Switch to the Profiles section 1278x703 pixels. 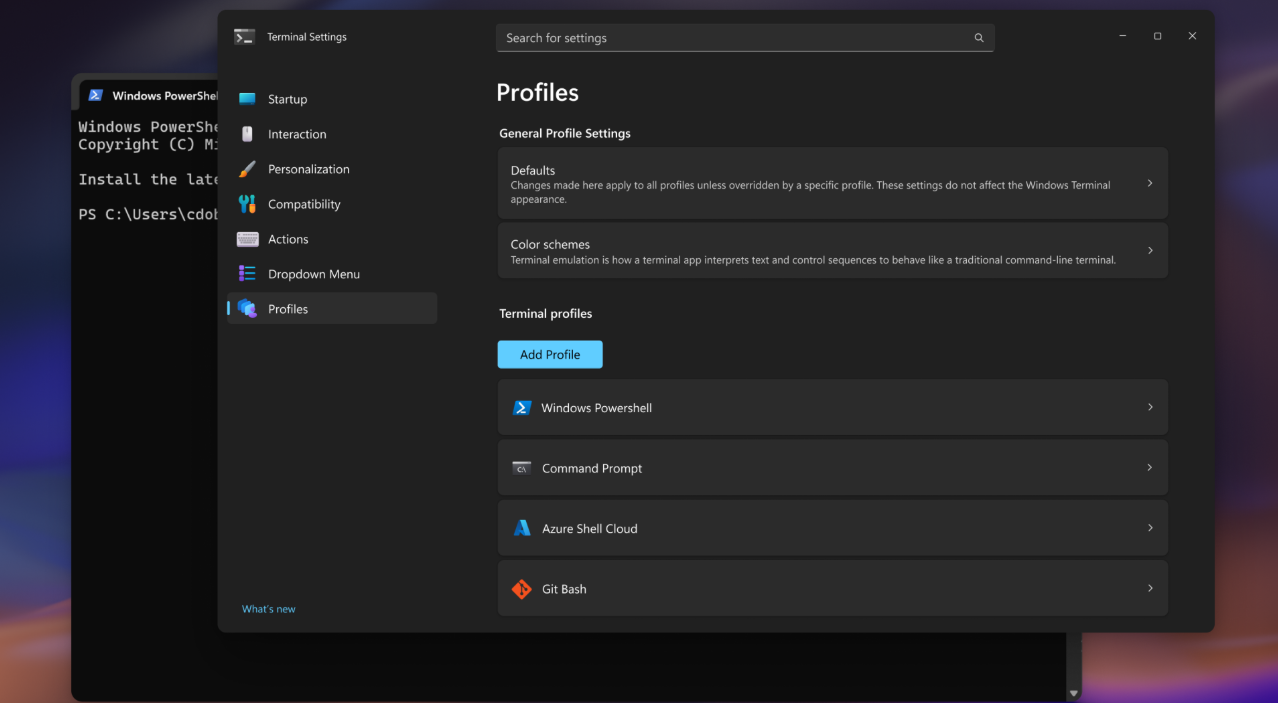[288, 308]
